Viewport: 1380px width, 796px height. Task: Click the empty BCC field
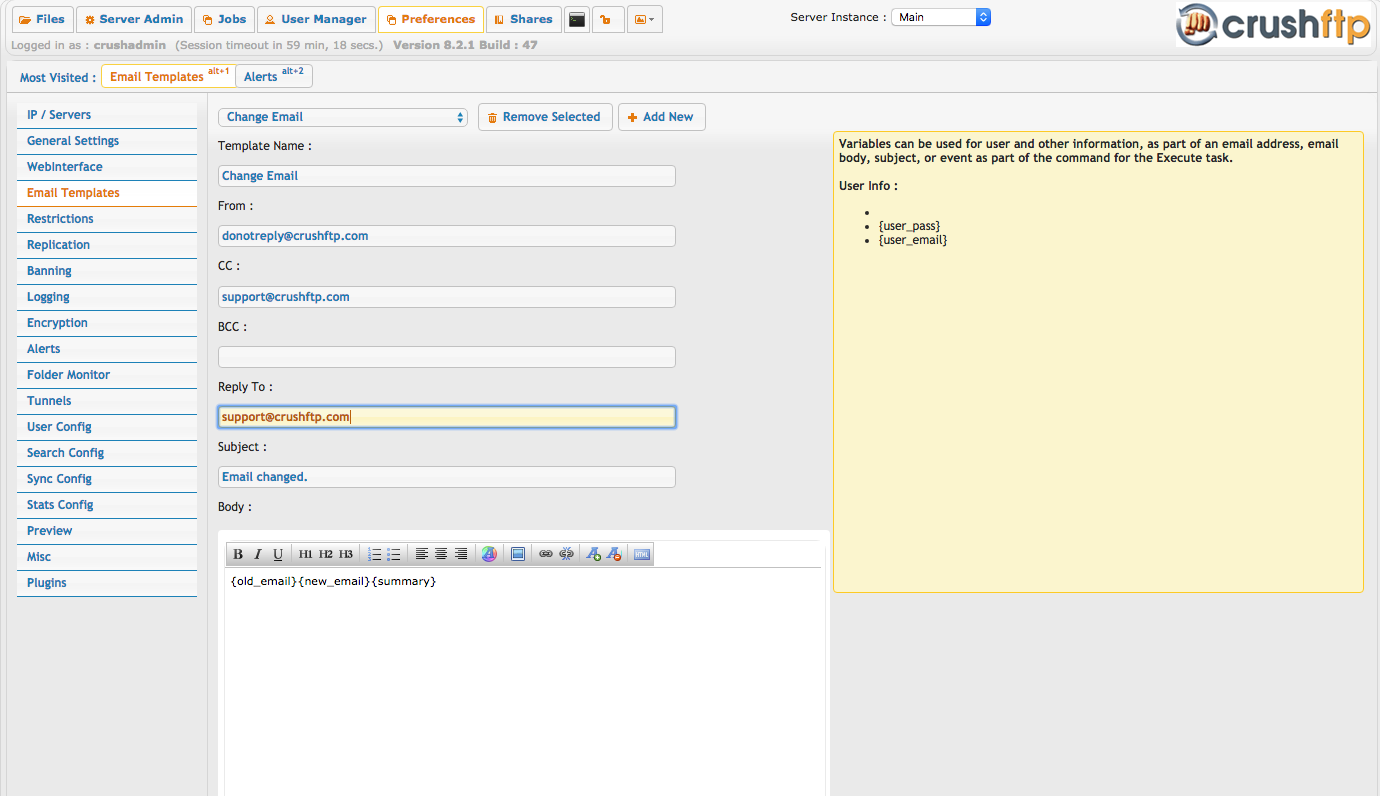coord(447,357)
